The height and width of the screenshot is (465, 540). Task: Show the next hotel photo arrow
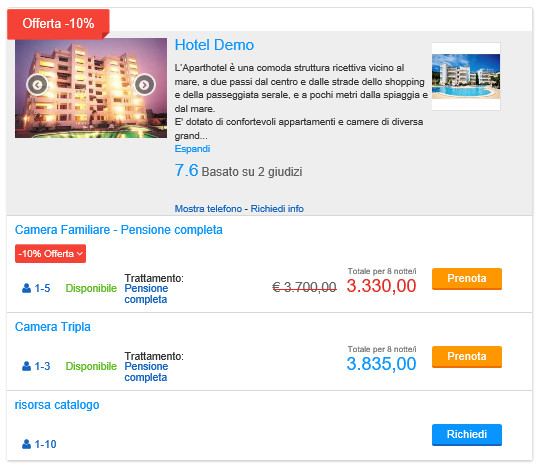144,84
